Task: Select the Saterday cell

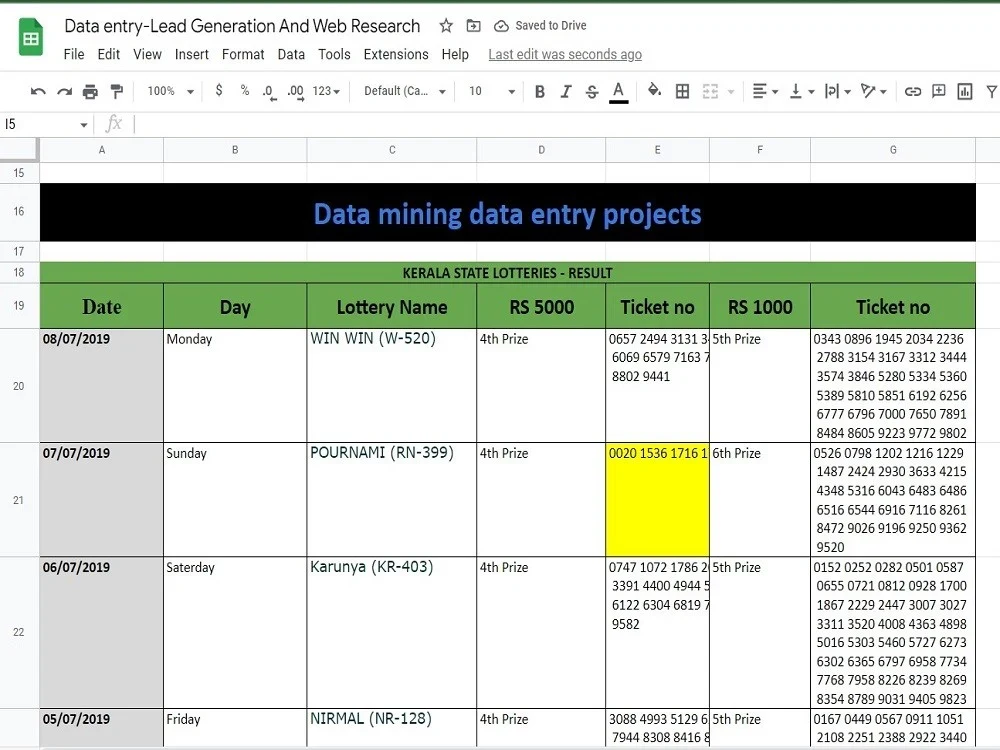Action: coord(235,633)
